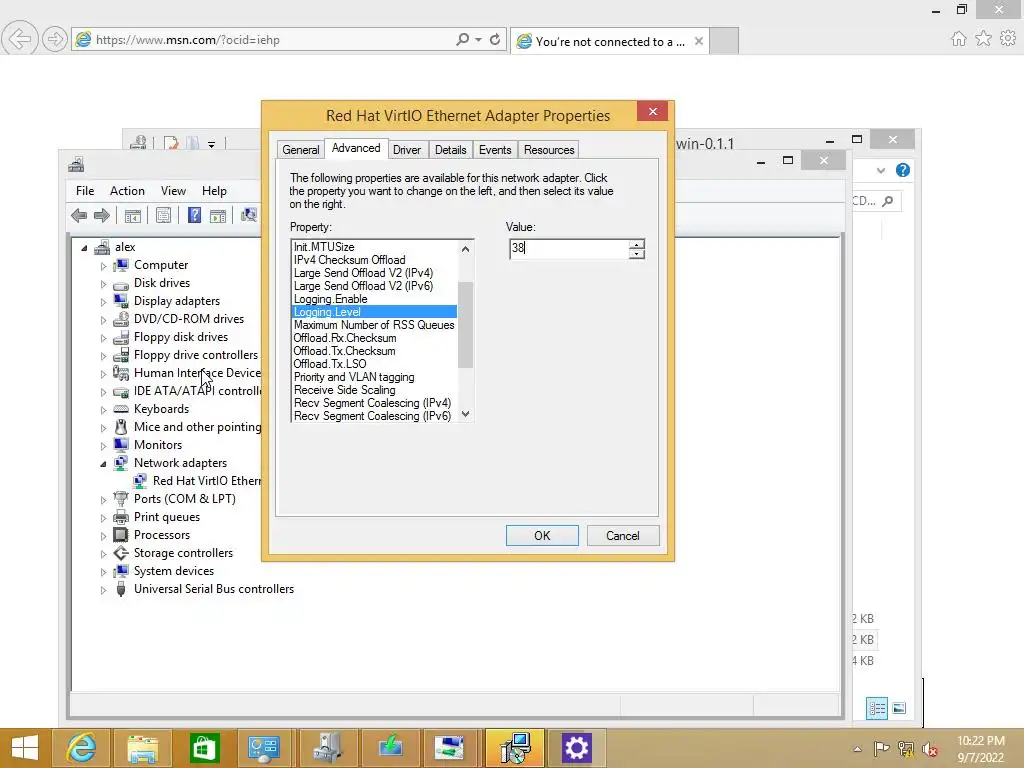Click the search magnifier in IE address bar
The height and width of the screenshot is (768, 1024).
click(x=462, y=39)
